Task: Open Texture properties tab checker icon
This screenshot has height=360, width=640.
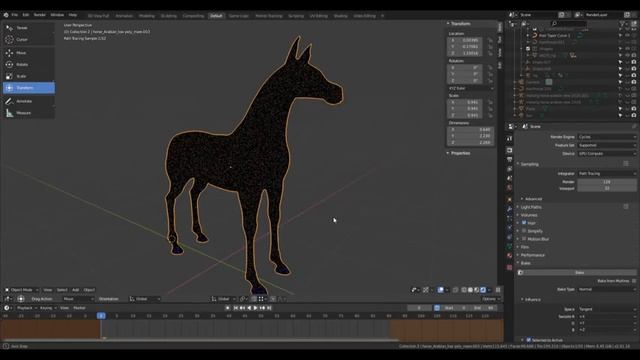Action: click(509, 268)
